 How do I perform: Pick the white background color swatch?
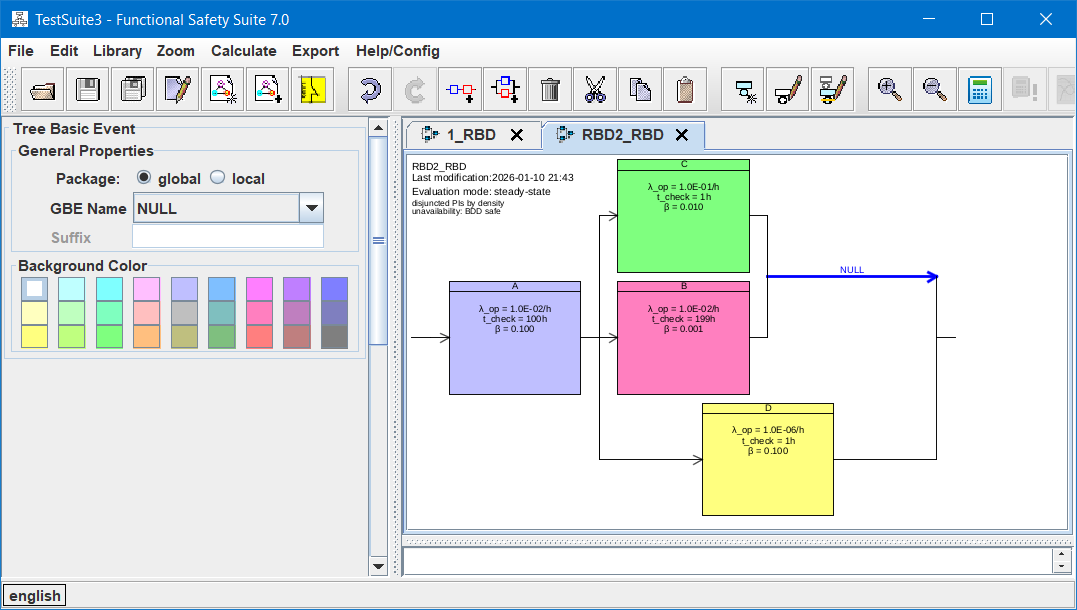34,288
